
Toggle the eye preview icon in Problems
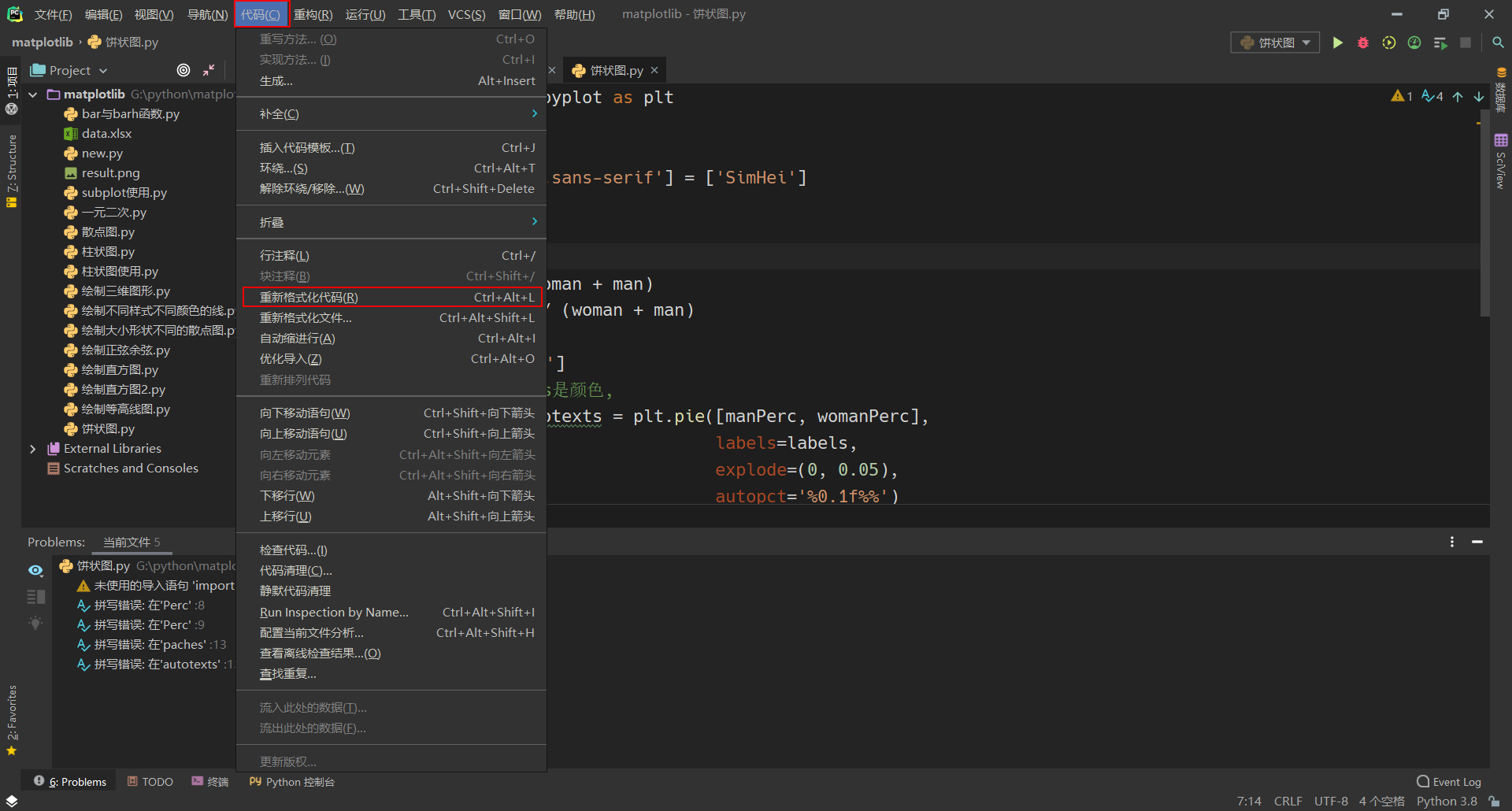(35, 570)
